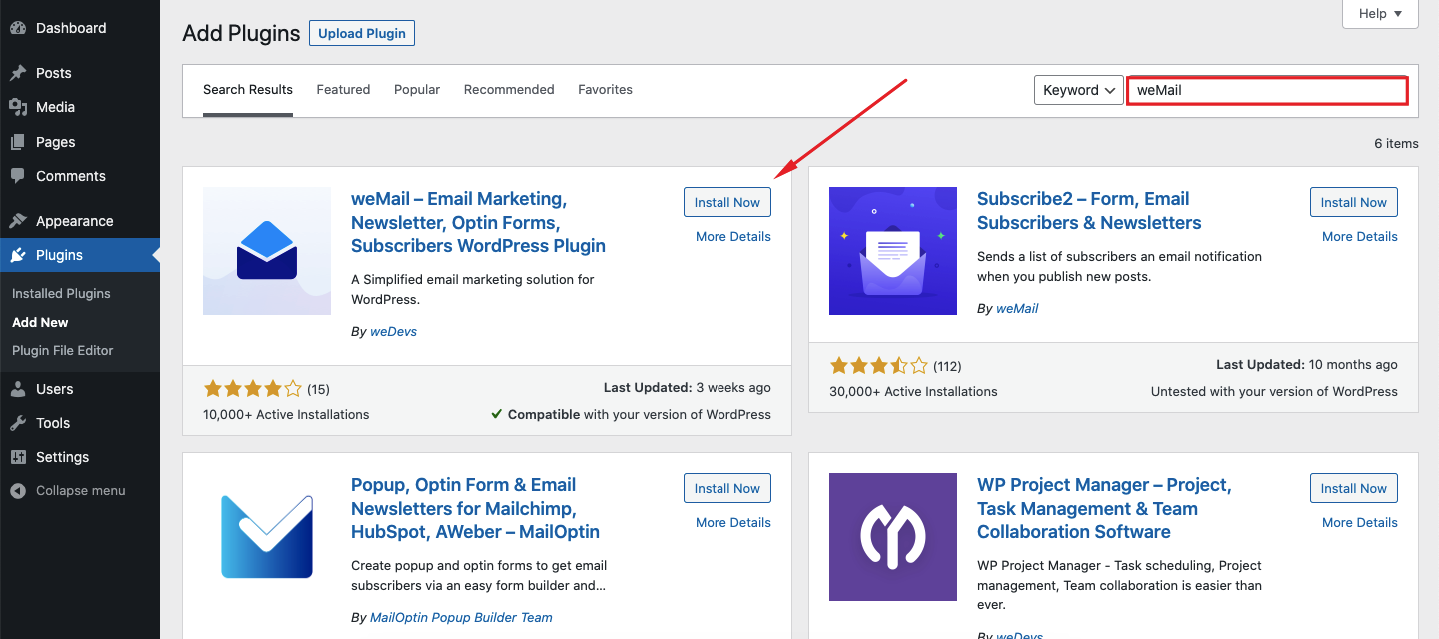1439x639 pixels.
Task: Click inside the plugin search field
Action: pos(1266,89)
